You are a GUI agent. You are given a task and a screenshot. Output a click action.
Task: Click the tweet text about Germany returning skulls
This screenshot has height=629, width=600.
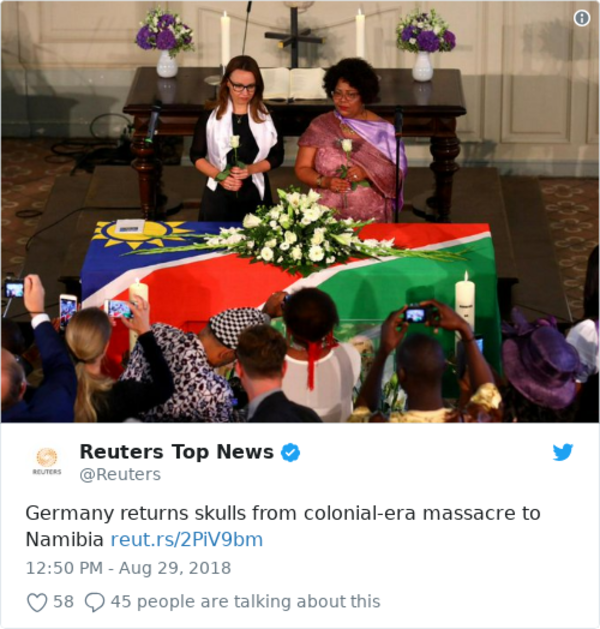tap(283, 526)
